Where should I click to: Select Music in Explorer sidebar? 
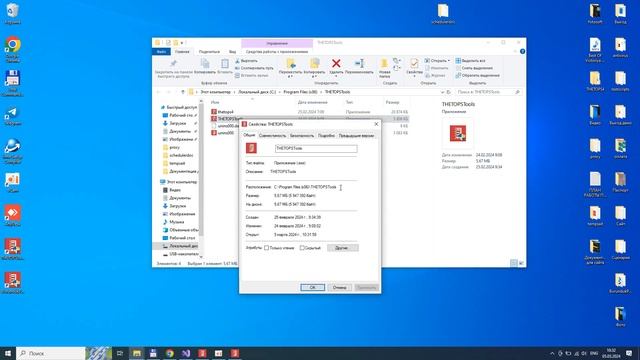click(177, 222)
